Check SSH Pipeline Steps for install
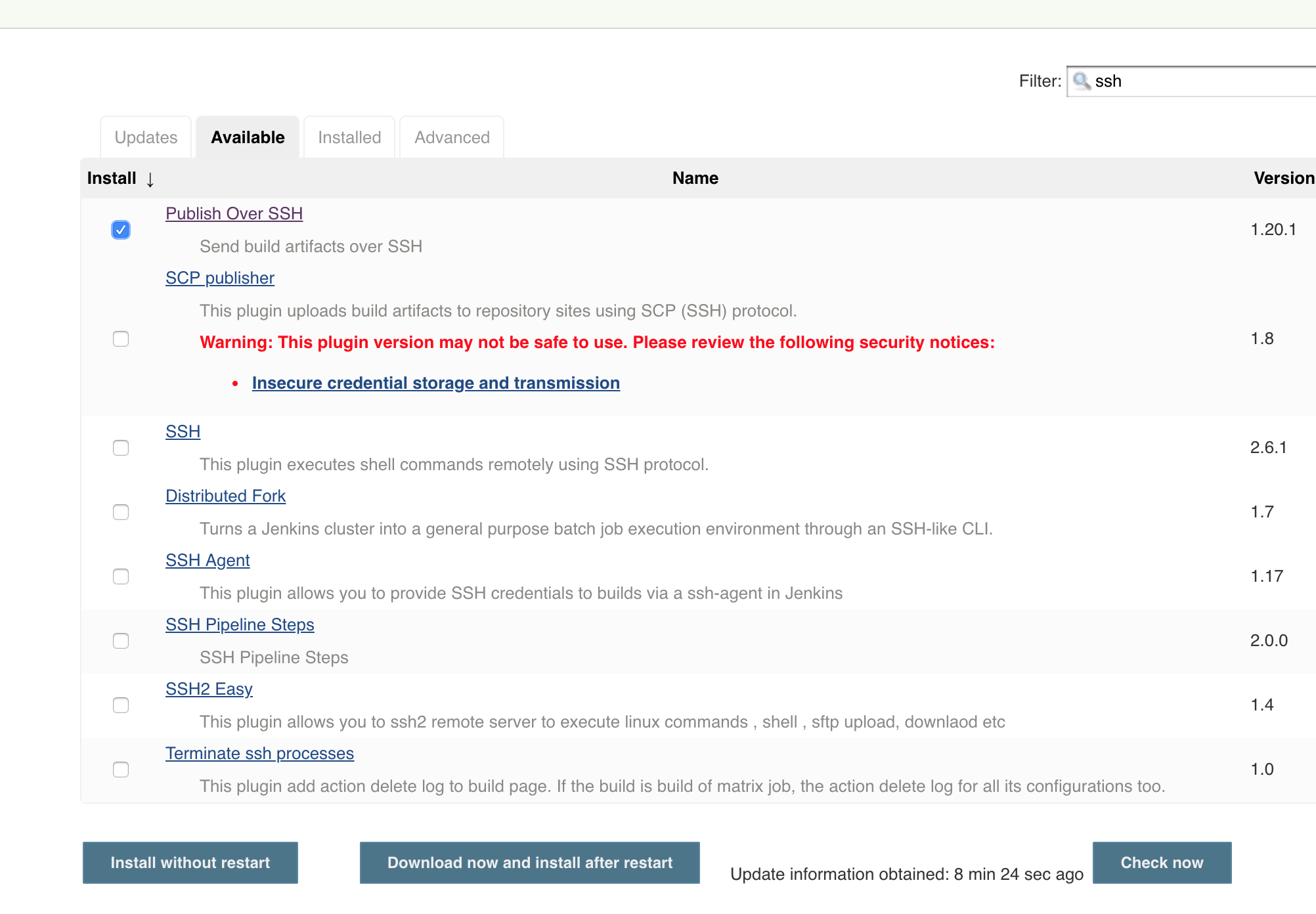 [x=121, y=641]
